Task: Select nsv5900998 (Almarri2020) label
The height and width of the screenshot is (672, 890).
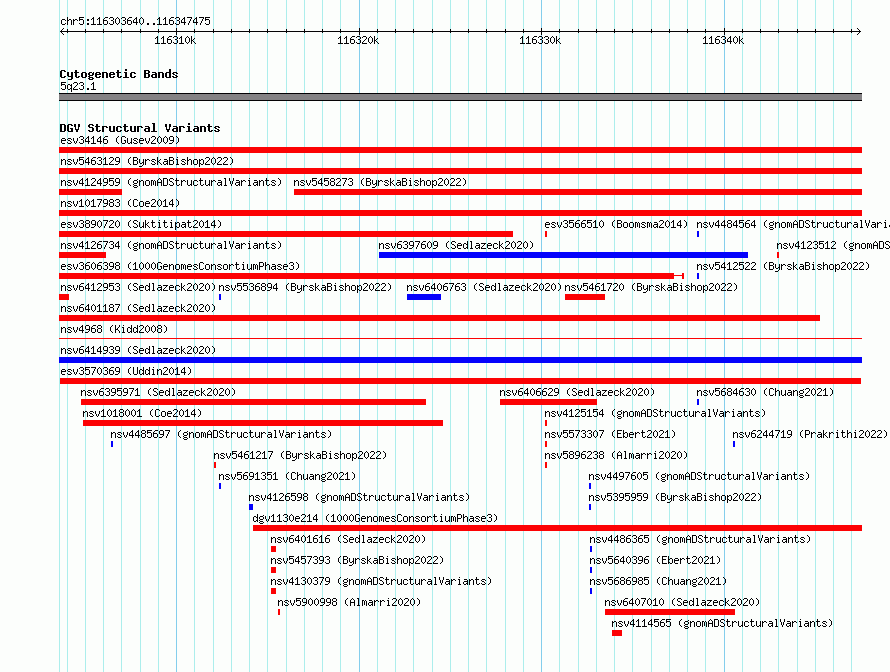Action: coord(349,602)
